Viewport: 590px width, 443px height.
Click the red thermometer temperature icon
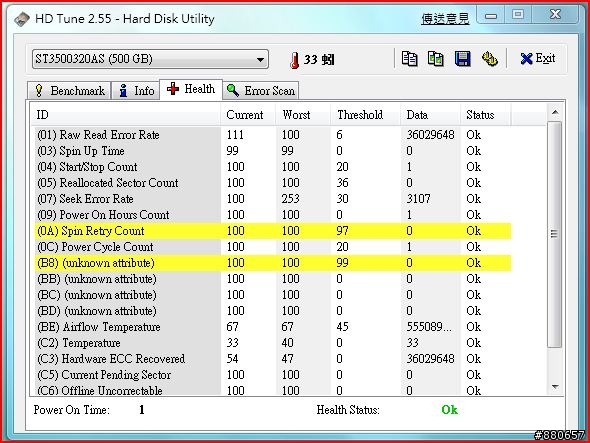[x=295, y=60]
